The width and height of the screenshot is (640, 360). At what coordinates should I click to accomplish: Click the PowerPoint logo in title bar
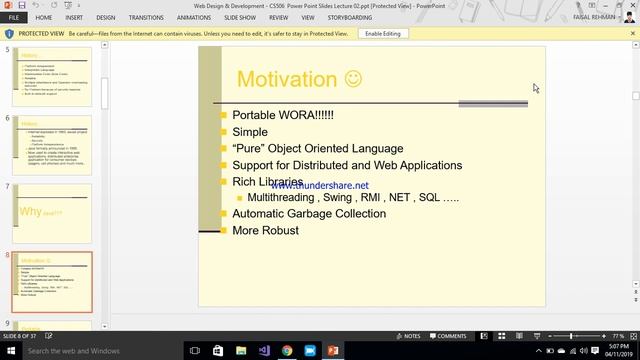pos(8,6)
